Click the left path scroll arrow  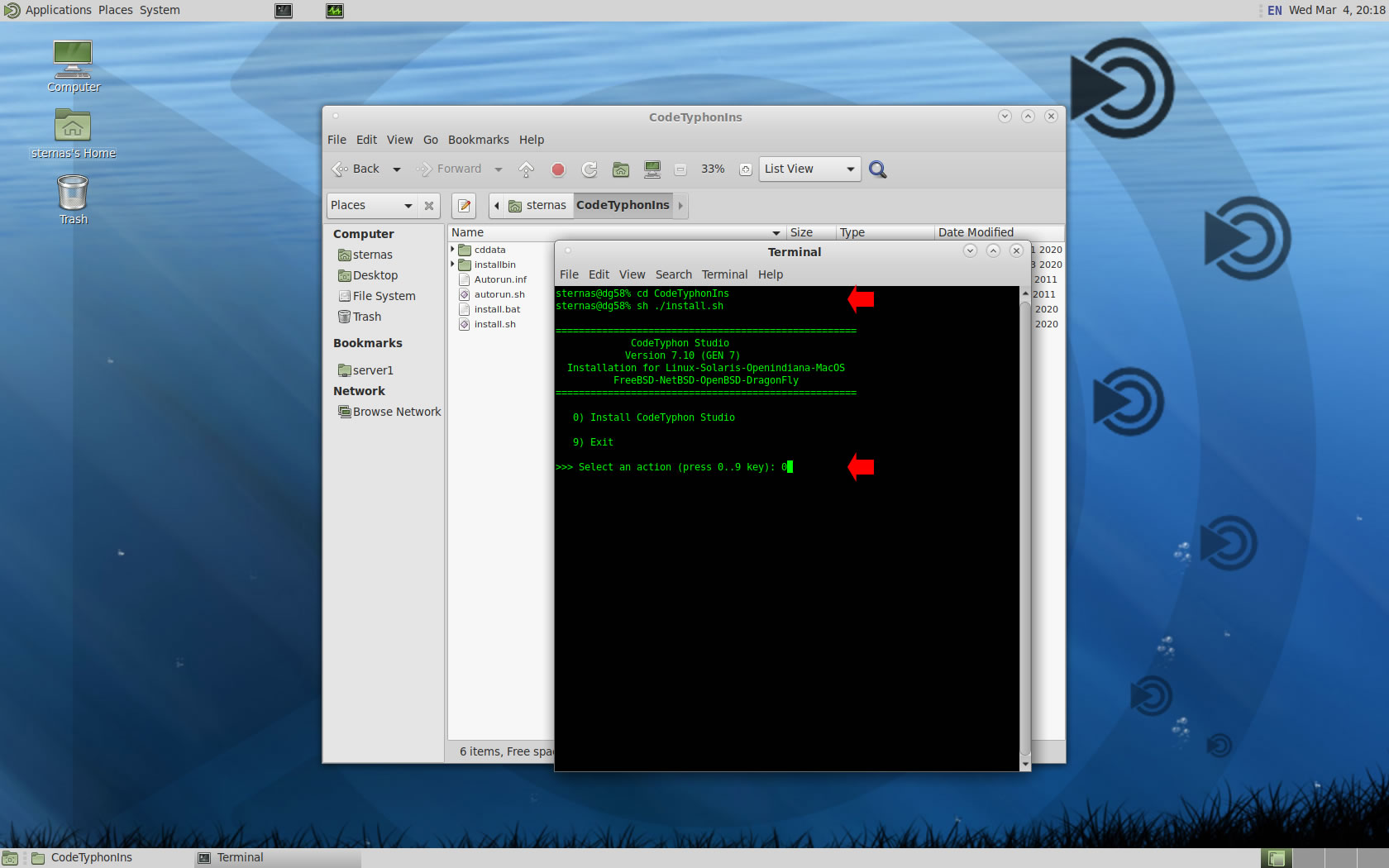point(496,206)
